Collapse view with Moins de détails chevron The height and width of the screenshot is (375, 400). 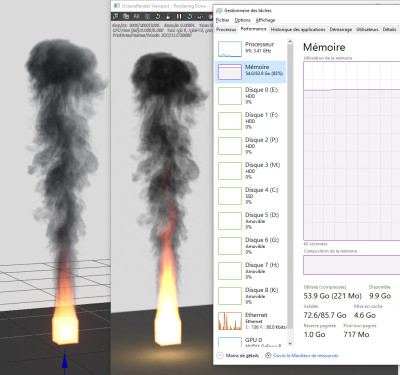[220, 356]
